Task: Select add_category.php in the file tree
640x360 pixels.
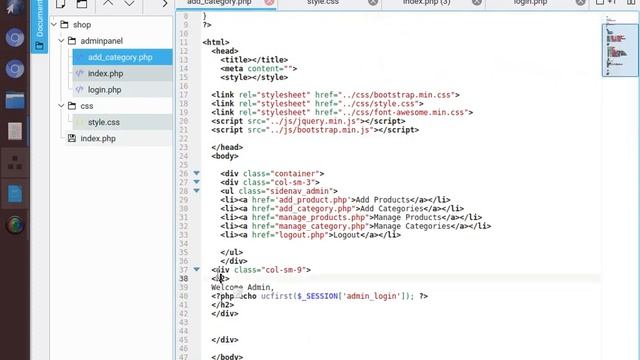Action: (122, 57)
